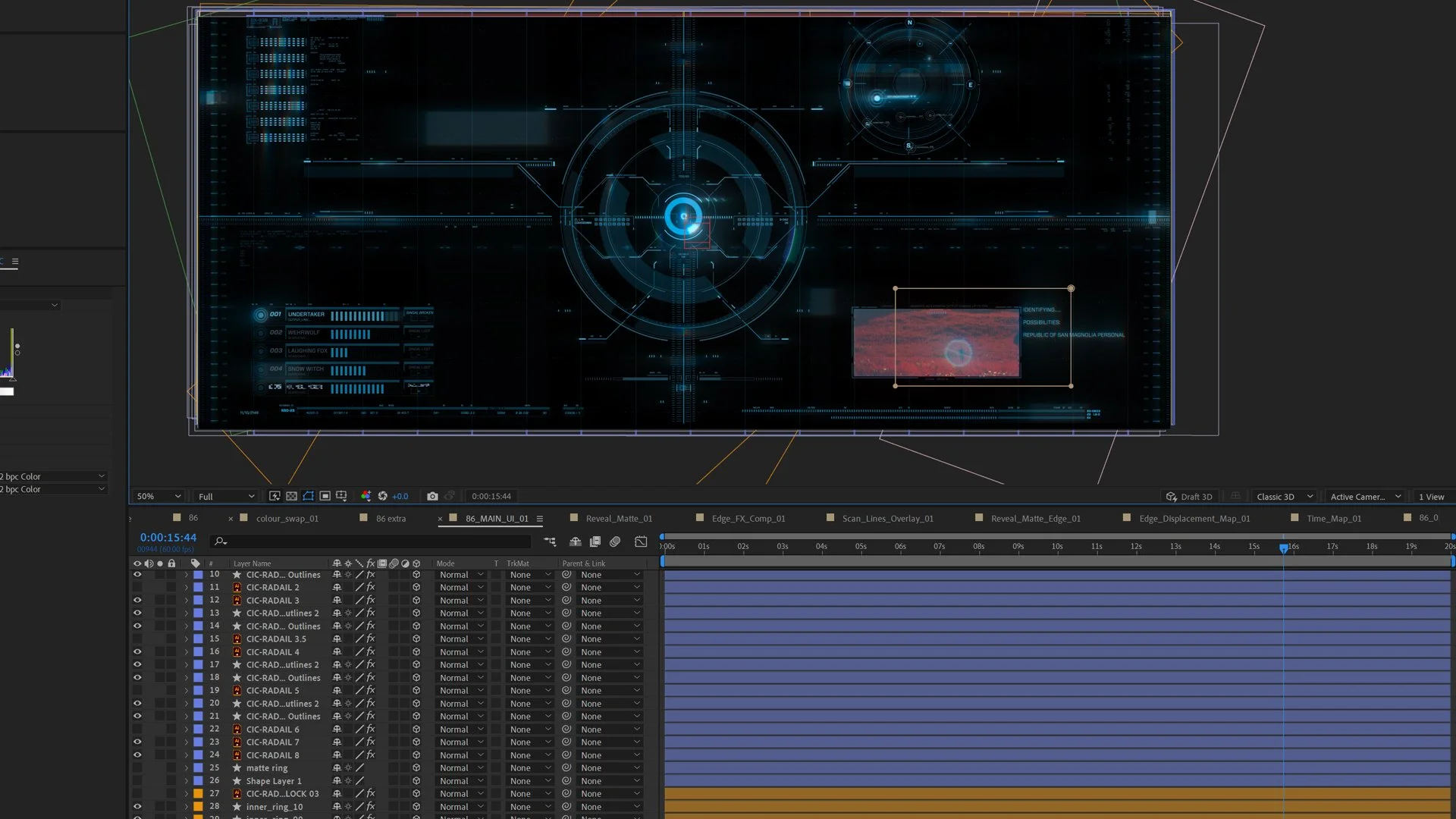Hide the CIC-RADAIL 3 layer
1456x819 pixels.
[137, 601]
